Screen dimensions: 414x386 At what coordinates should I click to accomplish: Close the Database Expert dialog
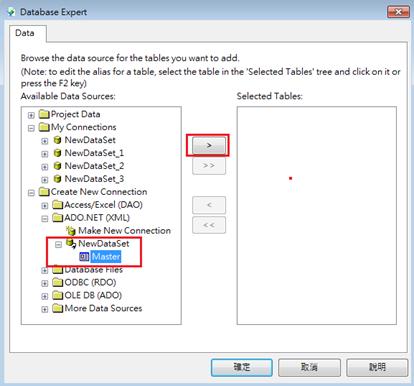(398, 12)
